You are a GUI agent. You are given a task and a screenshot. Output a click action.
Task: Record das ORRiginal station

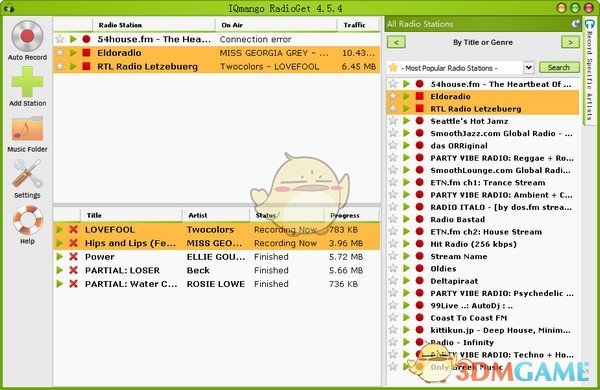(420, 145)
